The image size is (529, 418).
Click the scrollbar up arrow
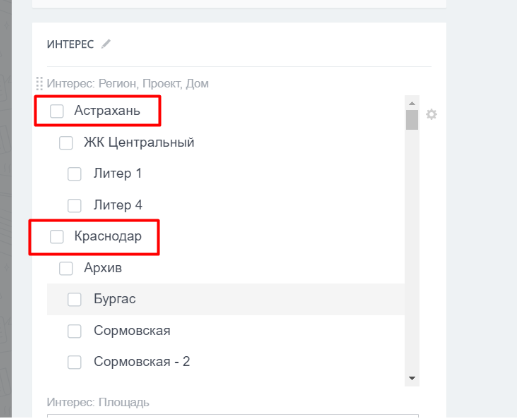[412, 103]
